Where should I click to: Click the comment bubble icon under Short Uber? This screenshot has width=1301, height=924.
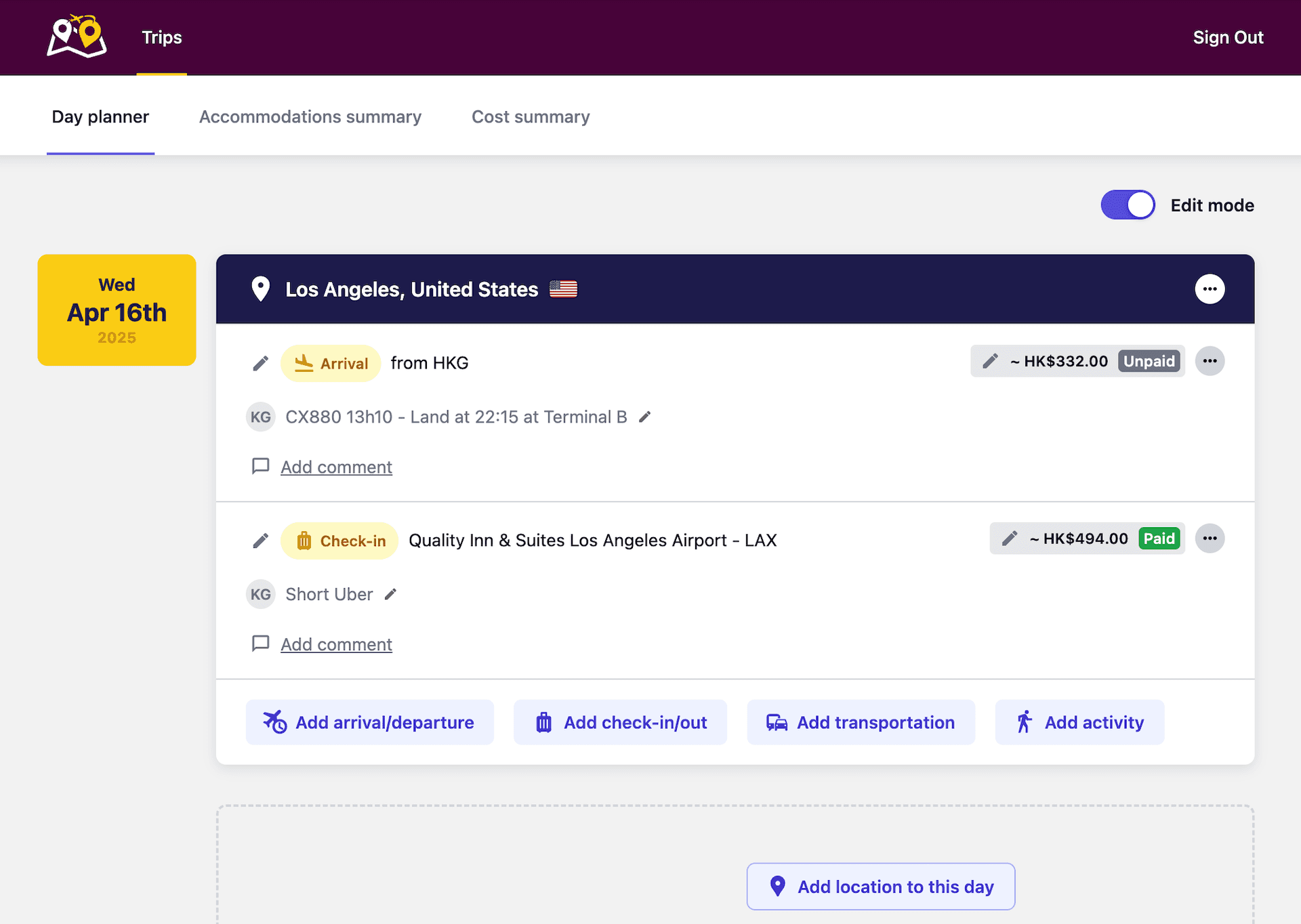260,643
